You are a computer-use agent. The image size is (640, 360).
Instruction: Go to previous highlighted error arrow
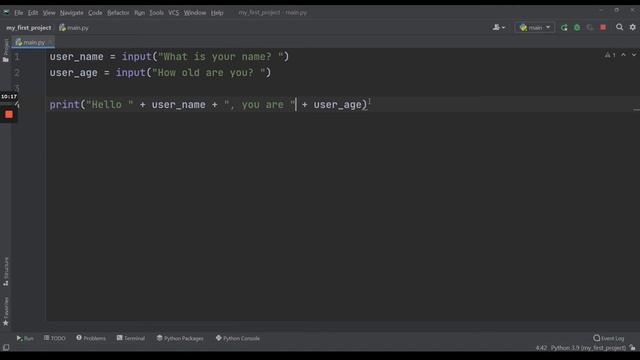(623, 55)
